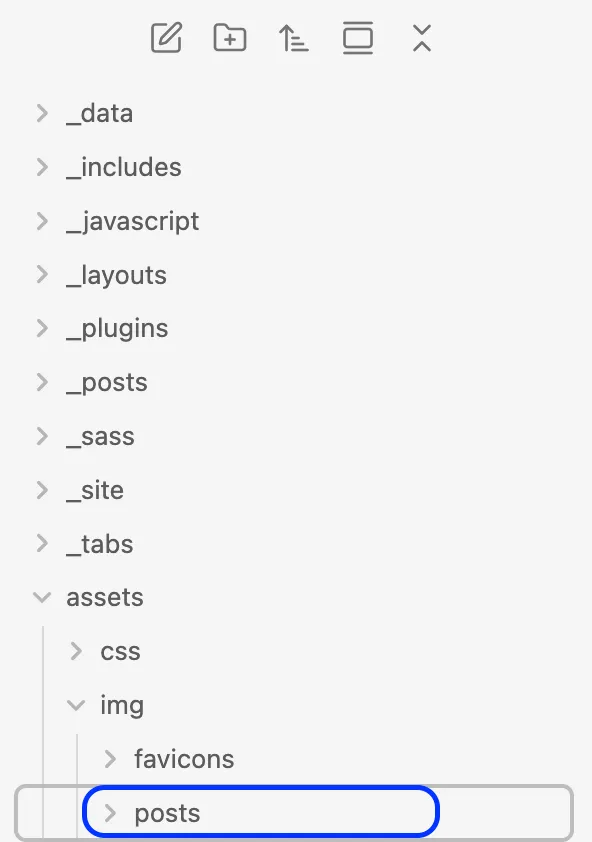Select the _site folder
The height and width of the screenshot is (842, 592).
pyautogui.click(x=95, y=490)
